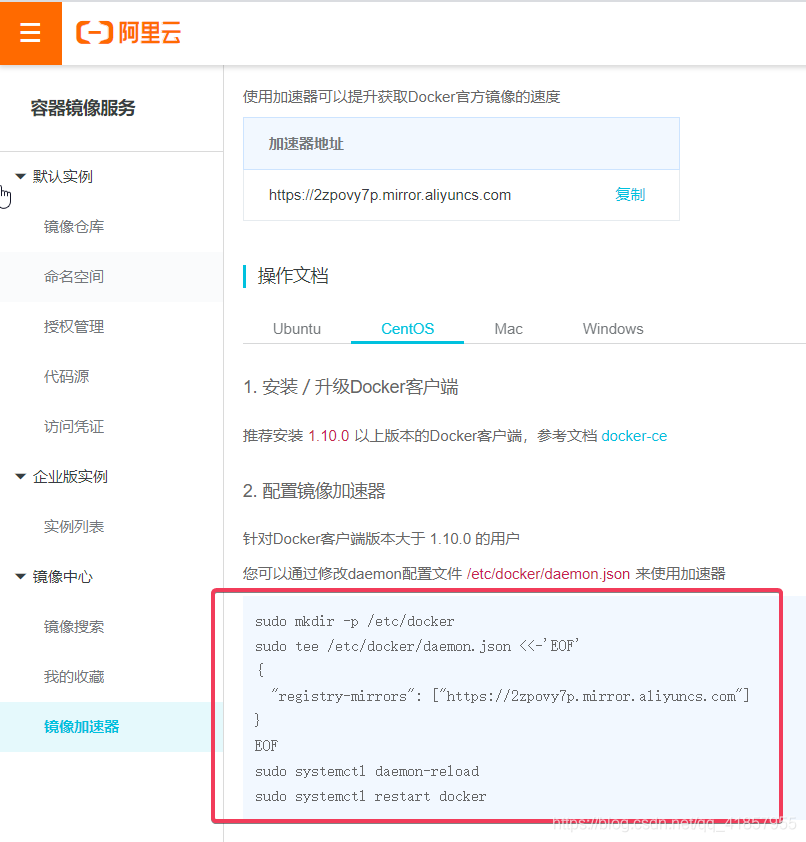Click the "sudo mkdir -p /etc/docker" line
This screenshot has height=842, width=806.
tap(355, 621)
